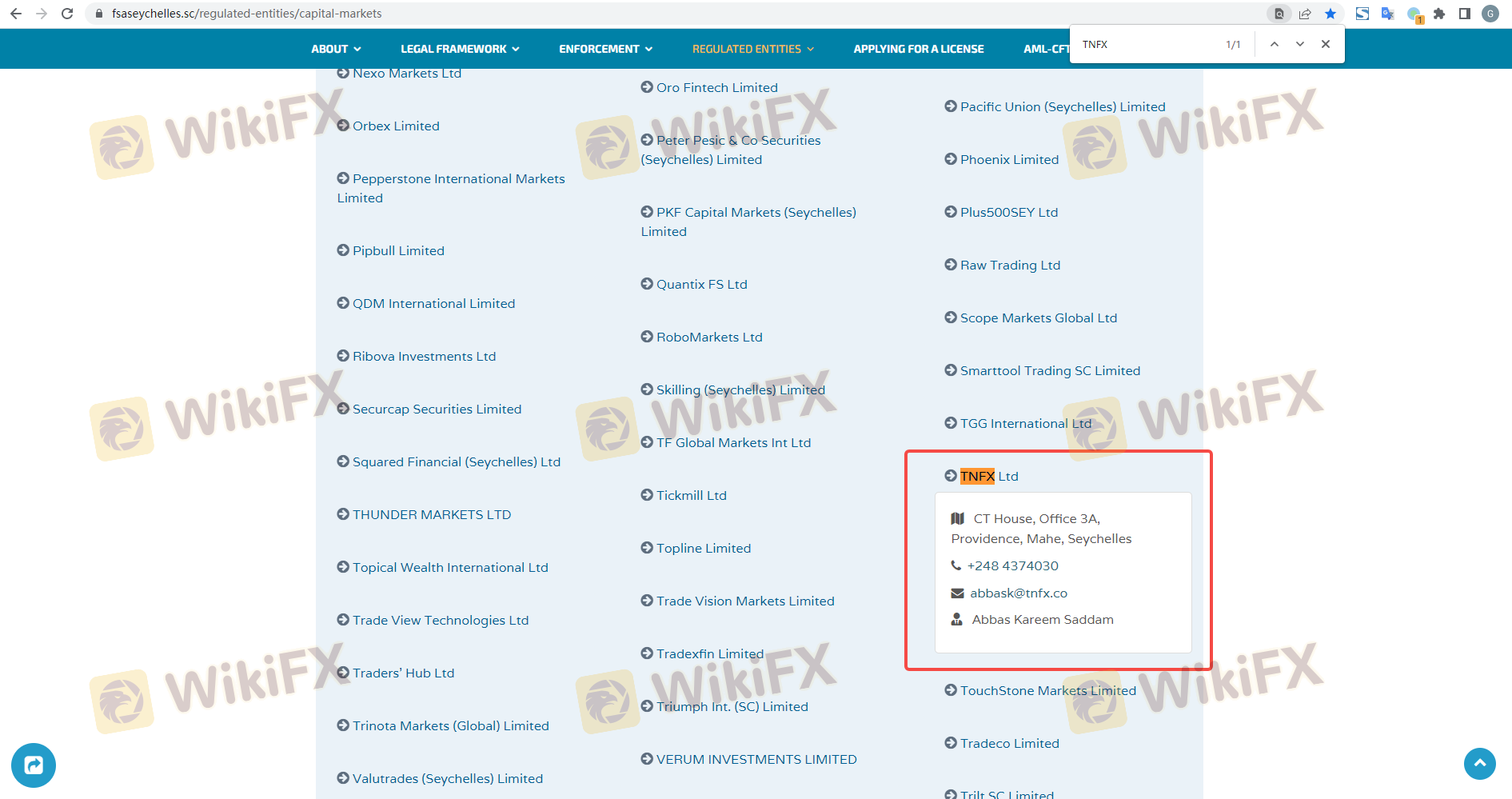Open the ABOUT dropdown menu
The width and height of the screenshot is (1512, 799).
point(336,49)
